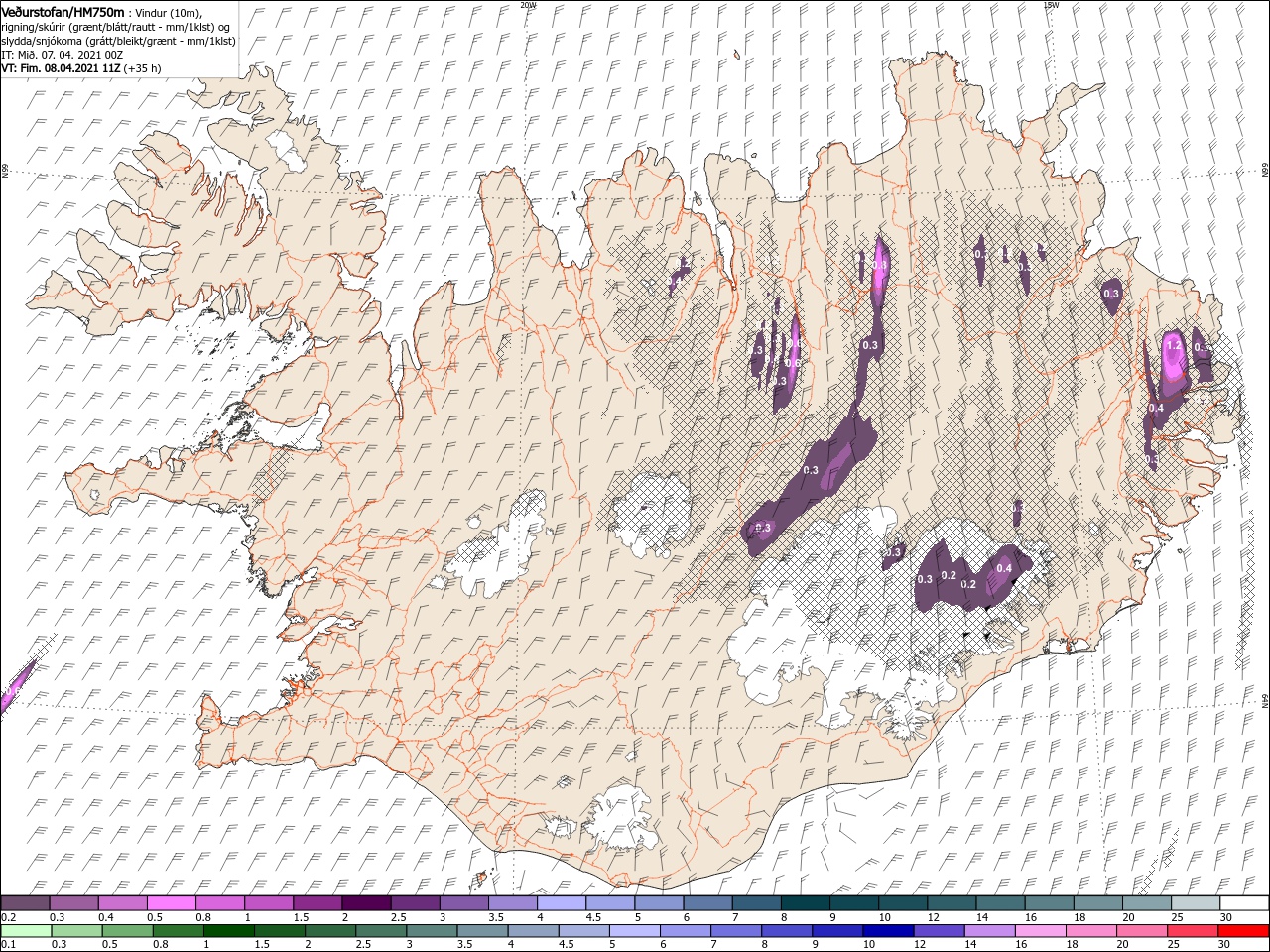Viewport: 1270px width, 952px height.
Task: Select the rigning/skúrir legend description line
Action: pyautogui.click(x=117, y=26)
